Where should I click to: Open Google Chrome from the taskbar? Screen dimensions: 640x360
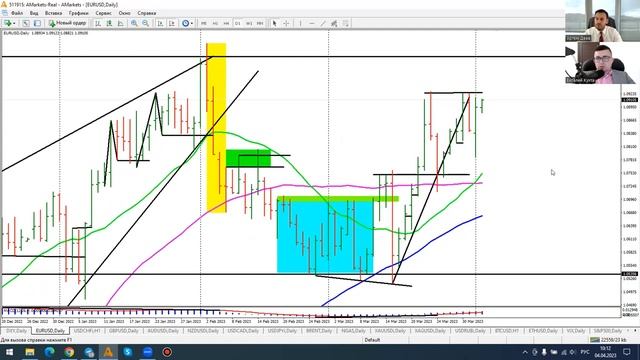click(69, 352)
